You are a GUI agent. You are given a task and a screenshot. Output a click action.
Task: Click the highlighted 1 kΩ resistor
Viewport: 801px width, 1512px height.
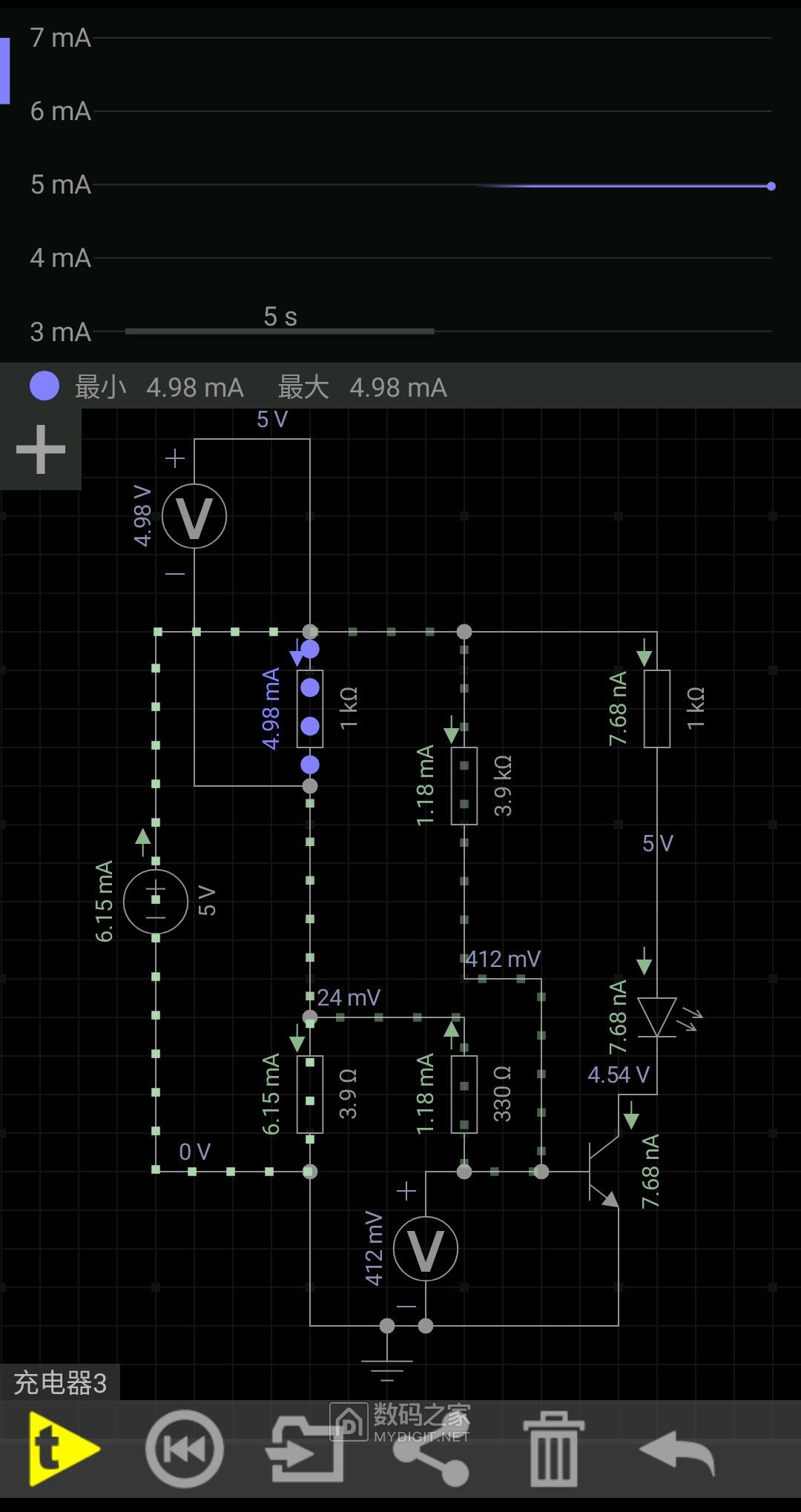[310, 708]
